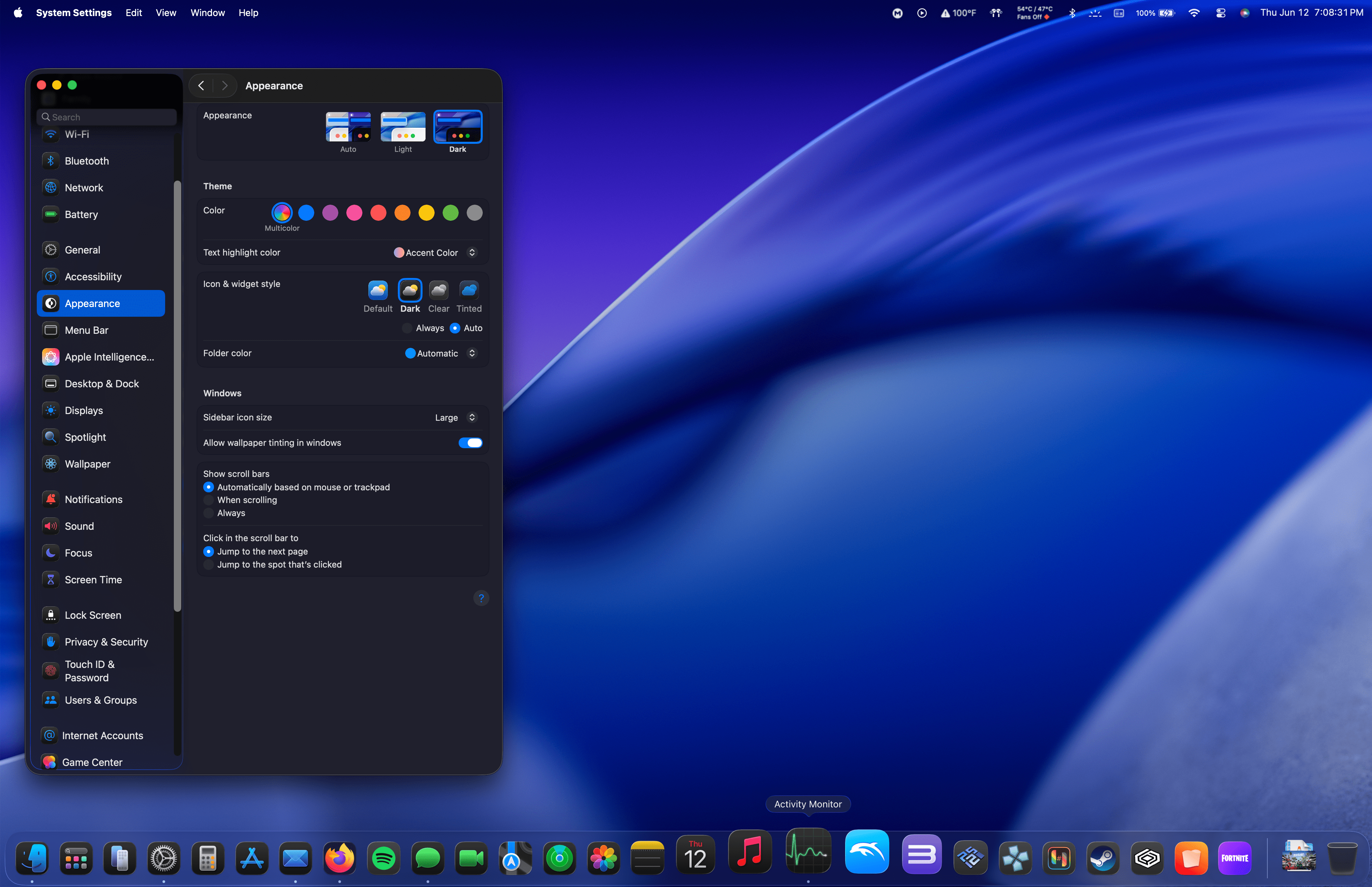
Task: Open the Window menu
Action: pos(207,13)
